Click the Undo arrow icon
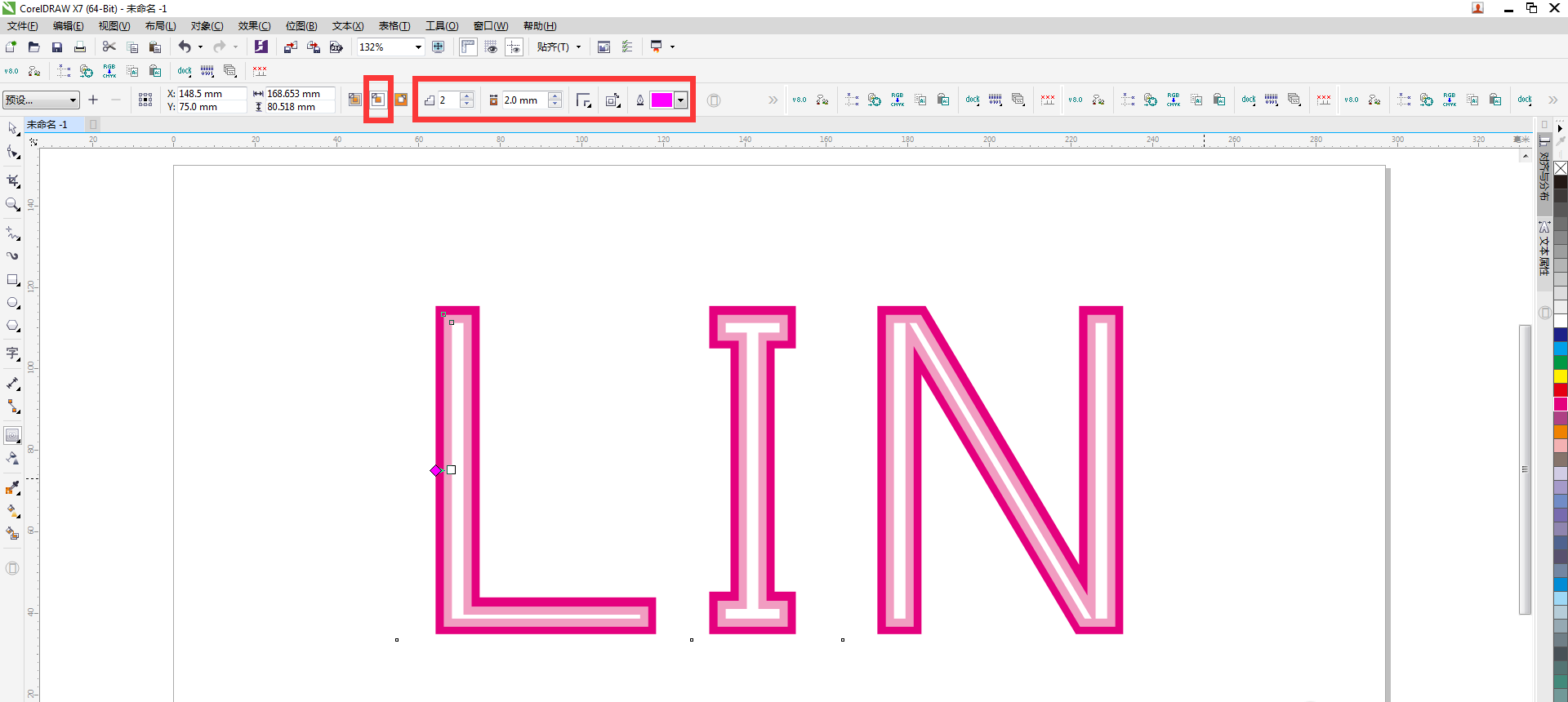Screen dimensions: 1568x702 pos(185,47)
